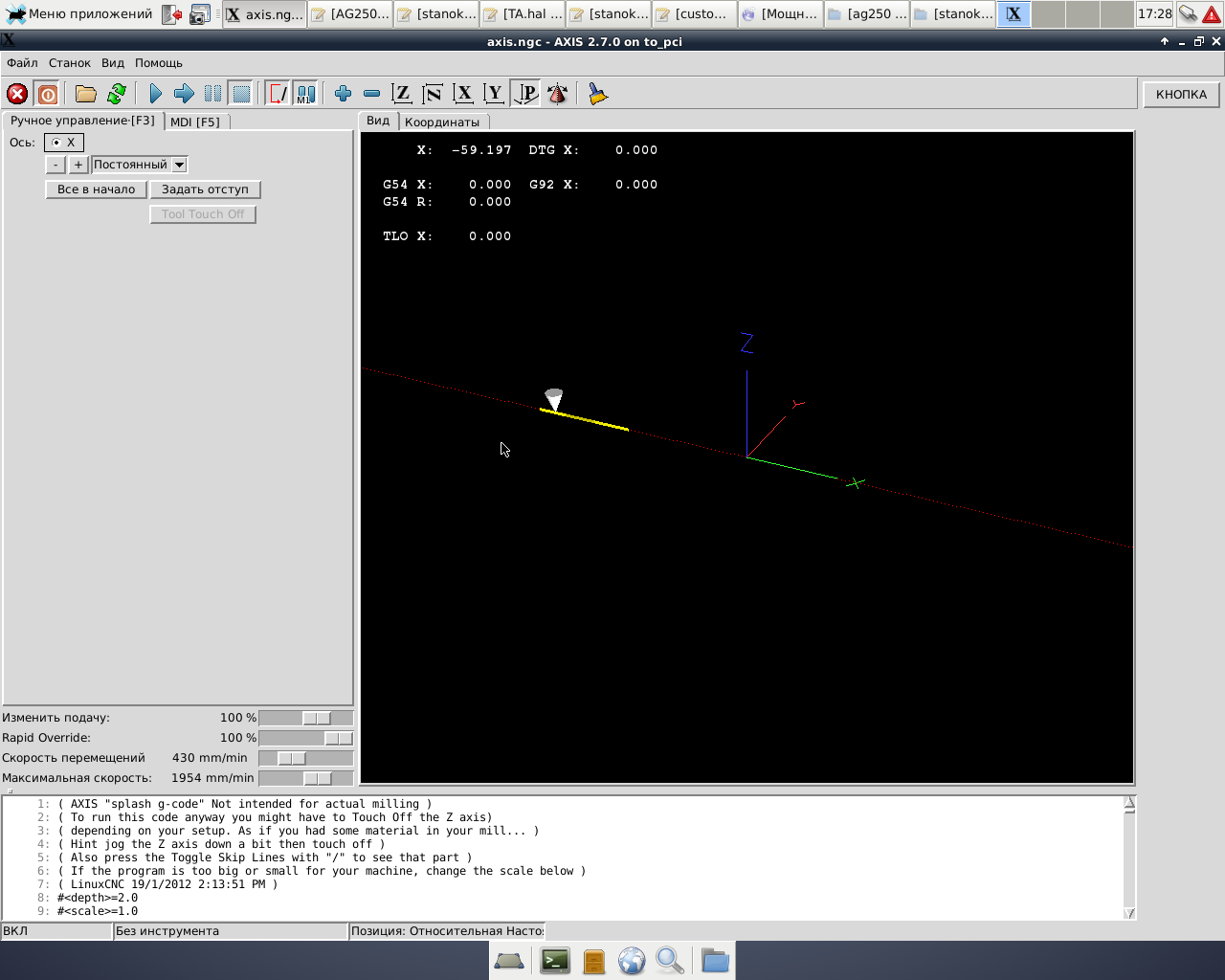Open the Постоянный jog increment dropdown
The height and width of the screenshot is (980, 1225).
coord(179,165)
